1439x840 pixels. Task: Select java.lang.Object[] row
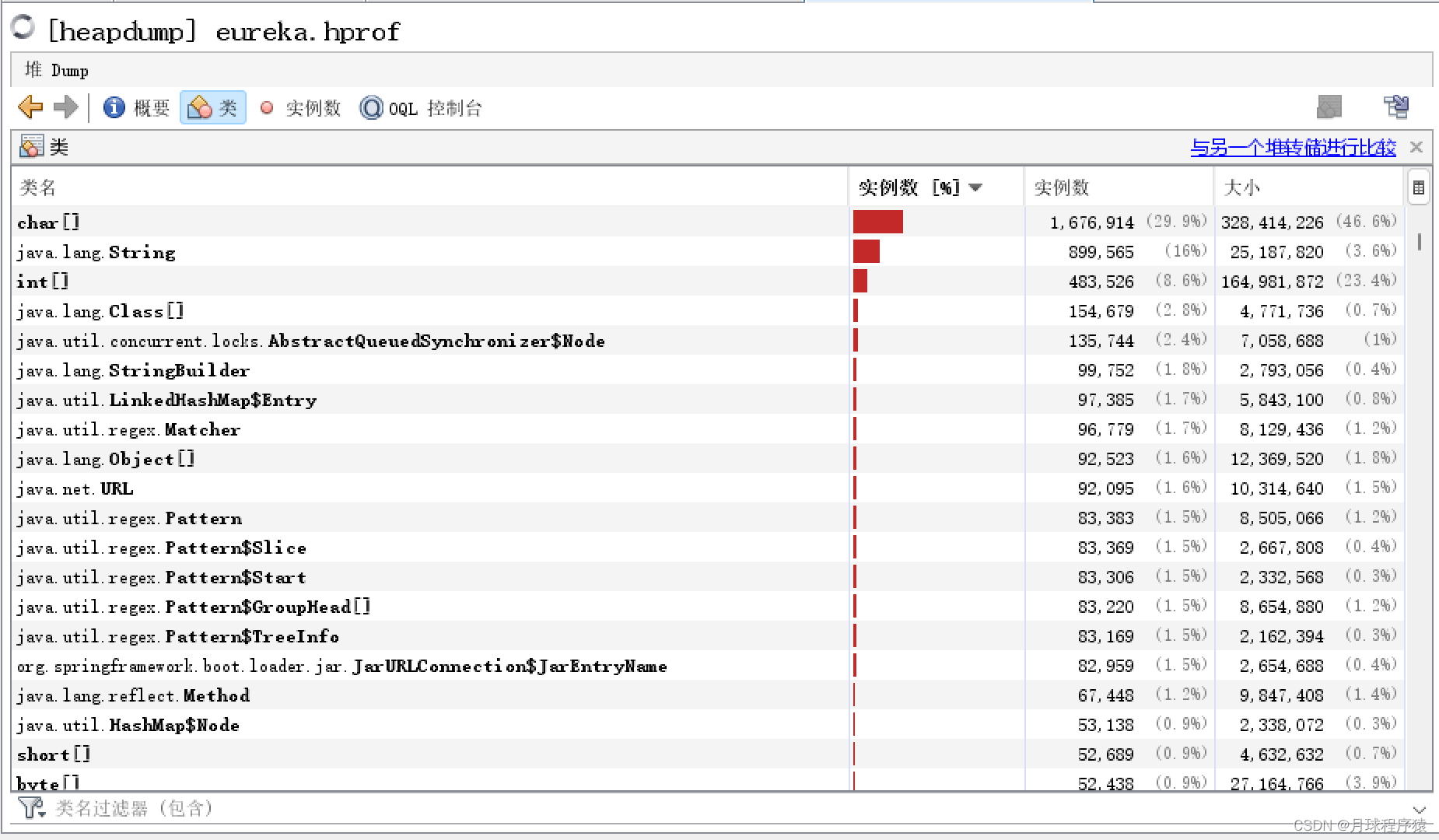[x=708, y=458]
